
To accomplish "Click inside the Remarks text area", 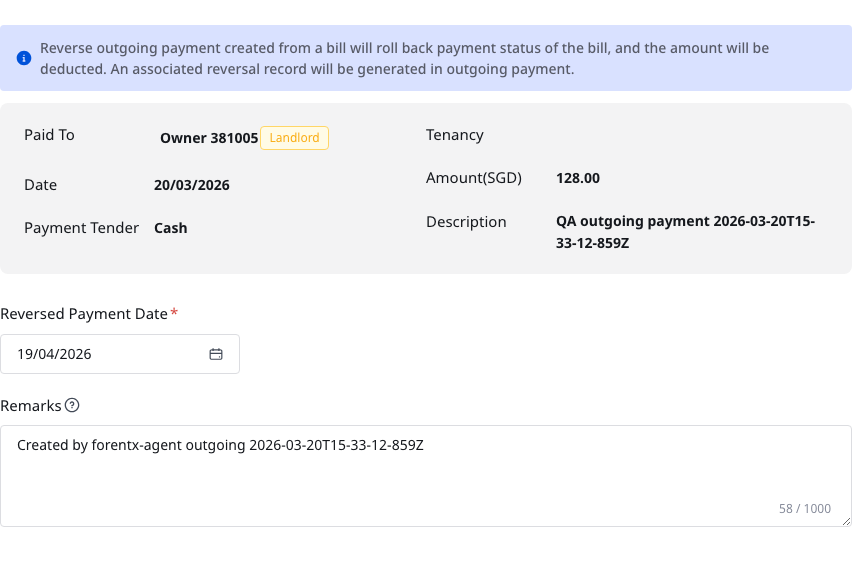I will coord(425,476).
